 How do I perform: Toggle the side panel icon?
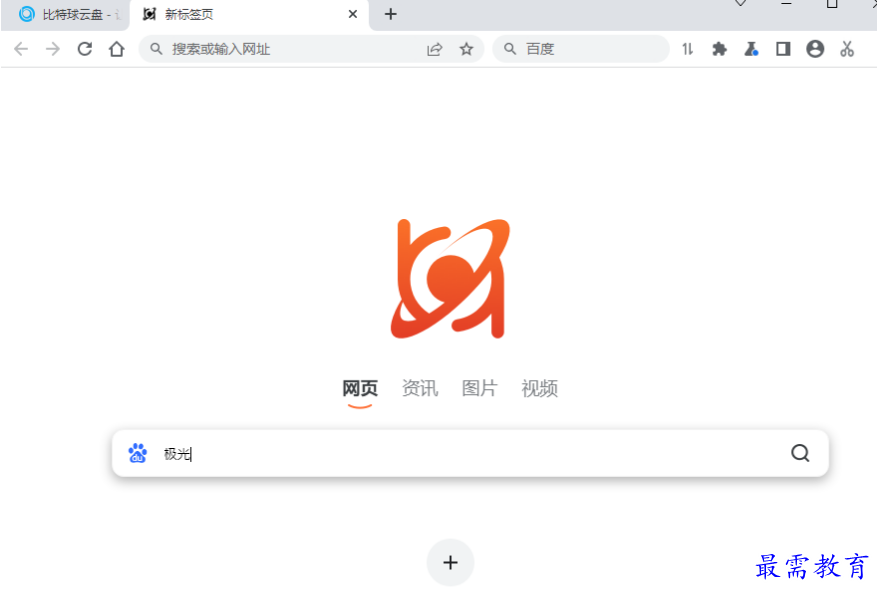[x=783, y=49]
